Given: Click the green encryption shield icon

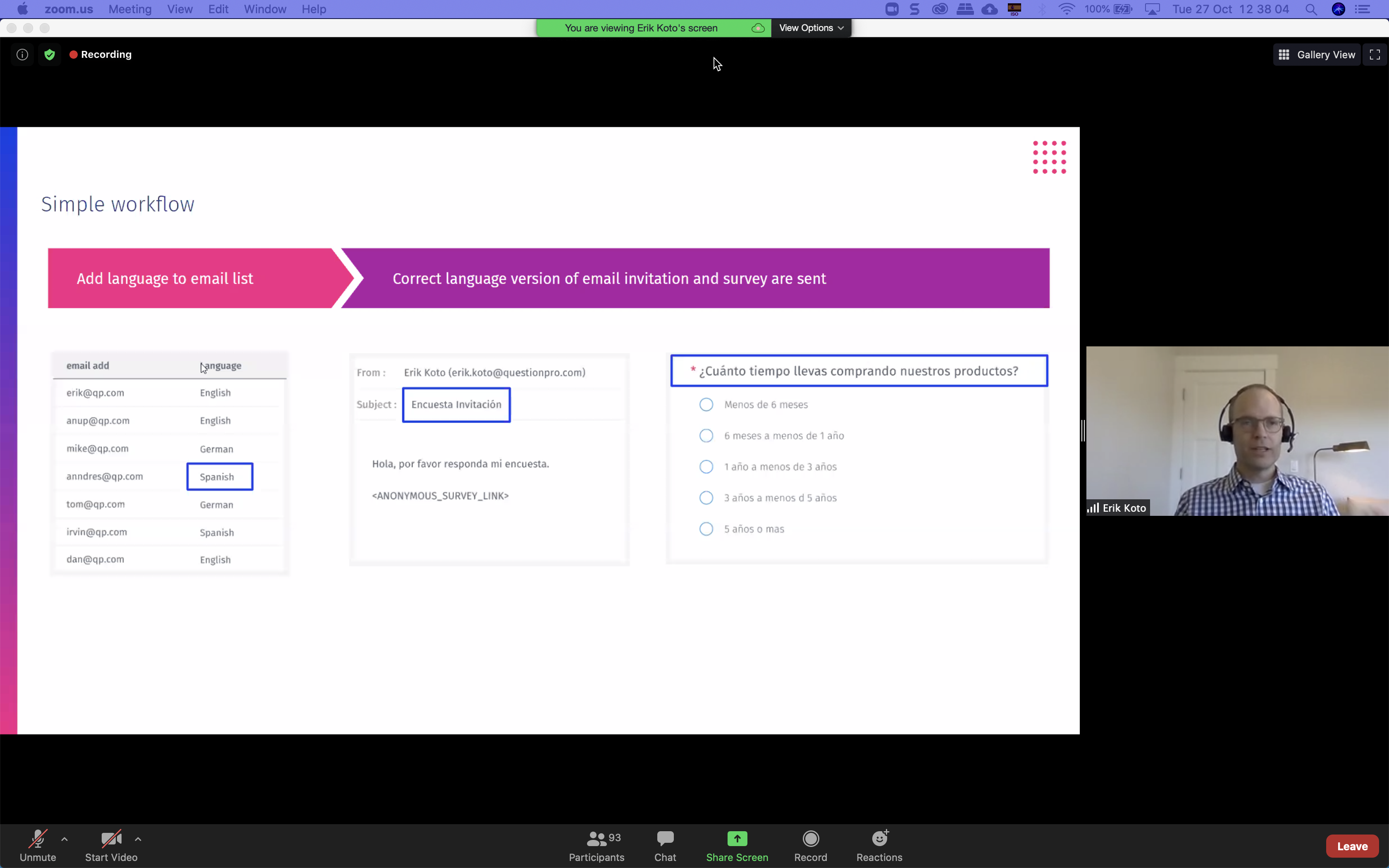Looking at the screenshot, I should [49, 55].
